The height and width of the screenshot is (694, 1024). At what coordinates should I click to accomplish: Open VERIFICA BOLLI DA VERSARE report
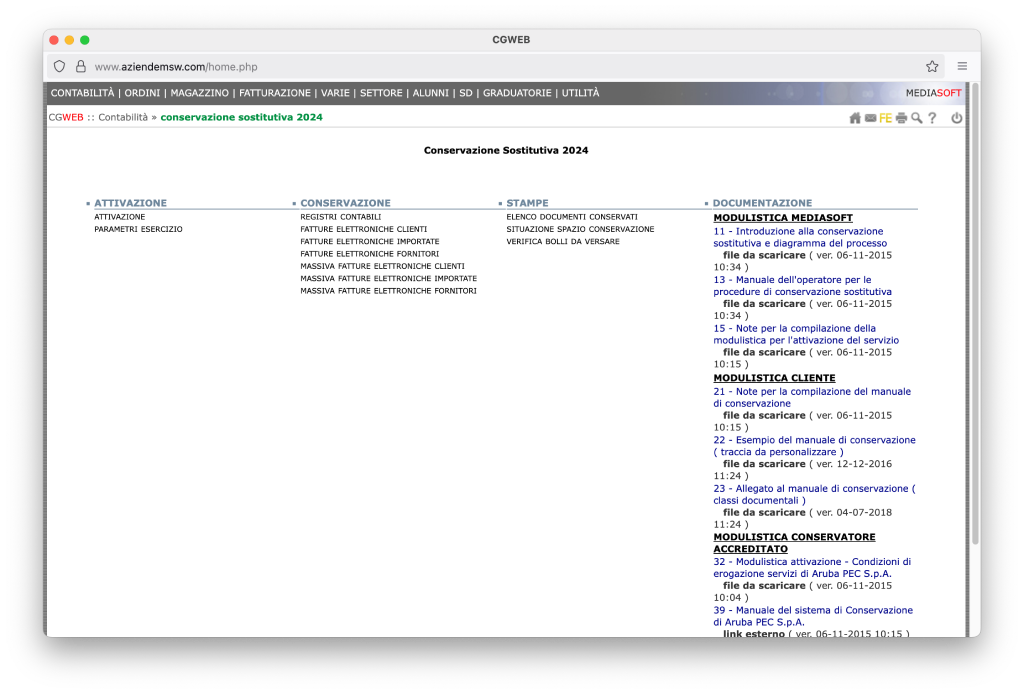562,242
